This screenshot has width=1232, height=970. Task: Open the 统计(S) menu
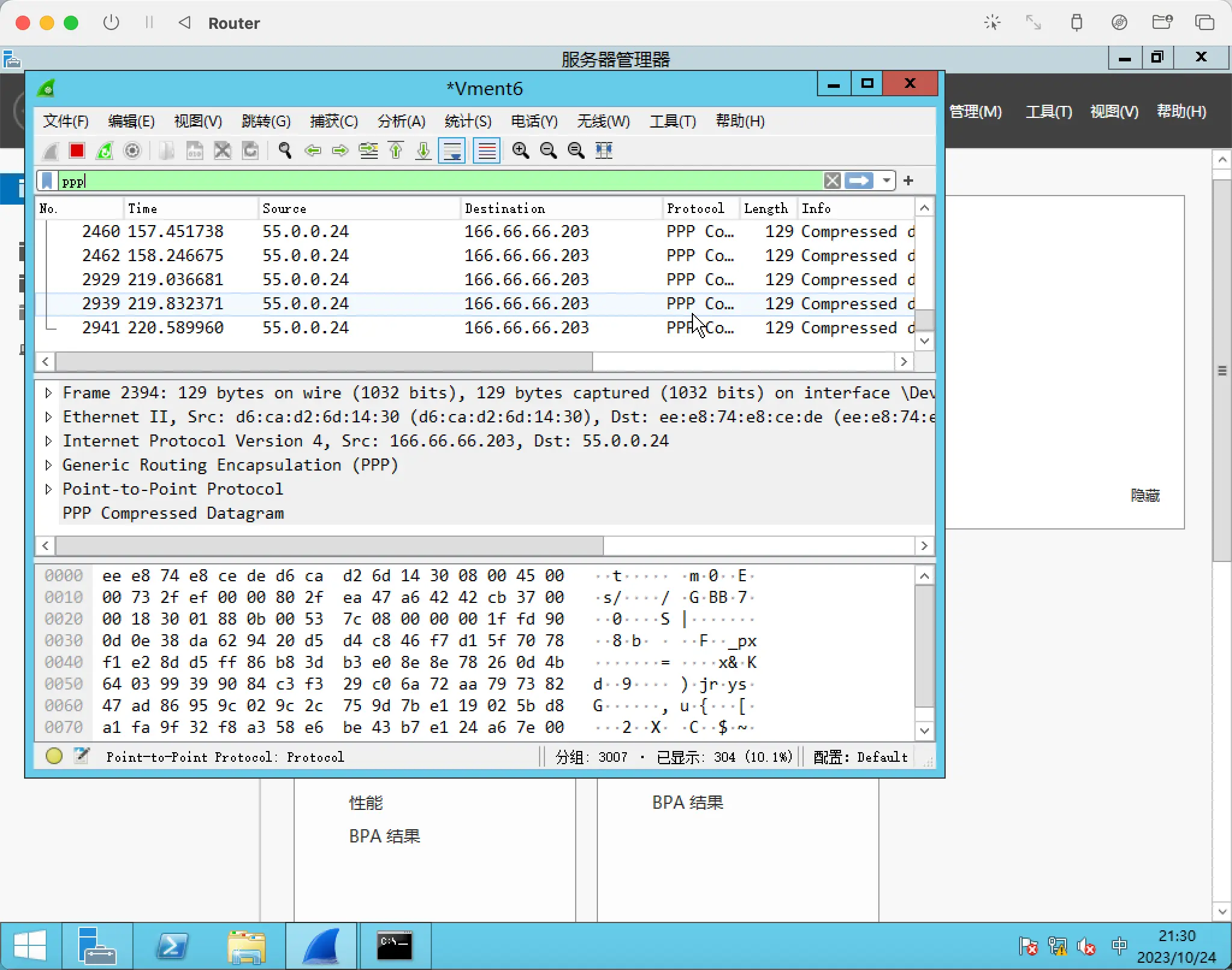pyautogui.click(x=468, y=122)
